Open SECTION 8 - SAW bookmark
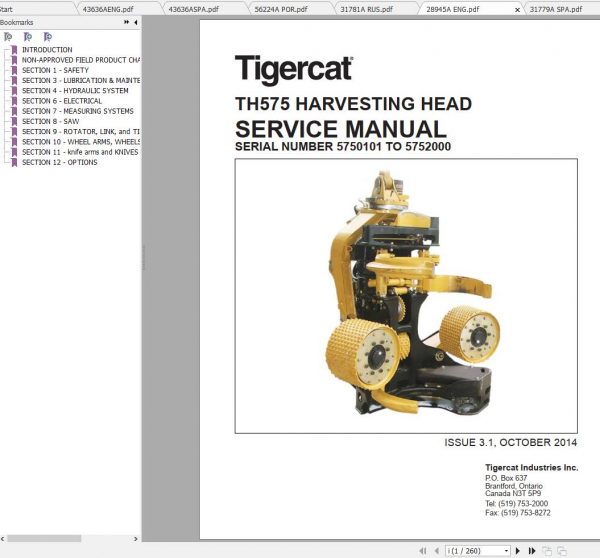 point(51,121)
